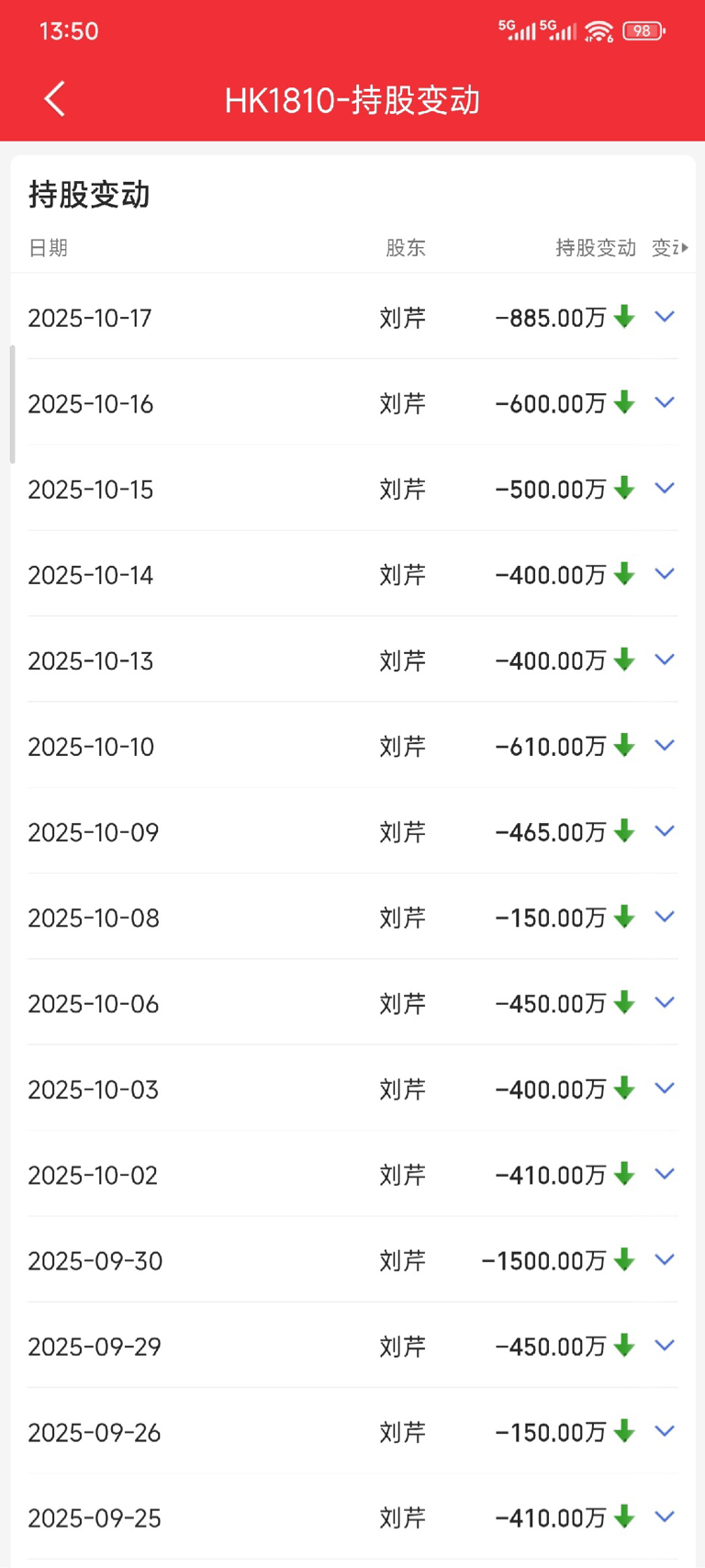Click the Wi-Fi status icon
The width and height of the screenshot is (705, 1568).
[599, 32]
